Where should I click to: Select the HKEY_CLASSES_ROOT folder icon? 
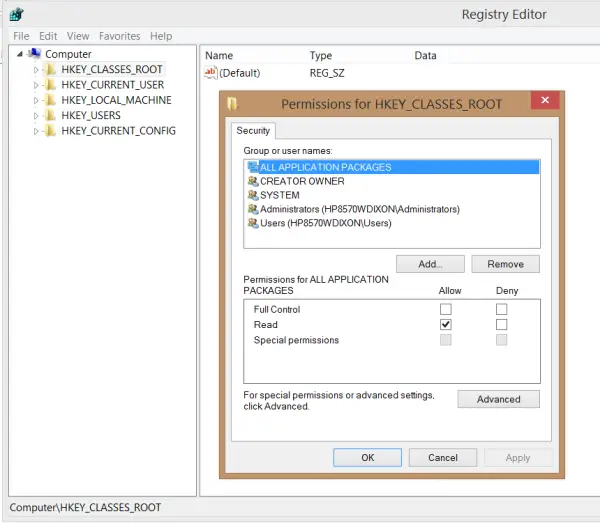pos(50,69)
